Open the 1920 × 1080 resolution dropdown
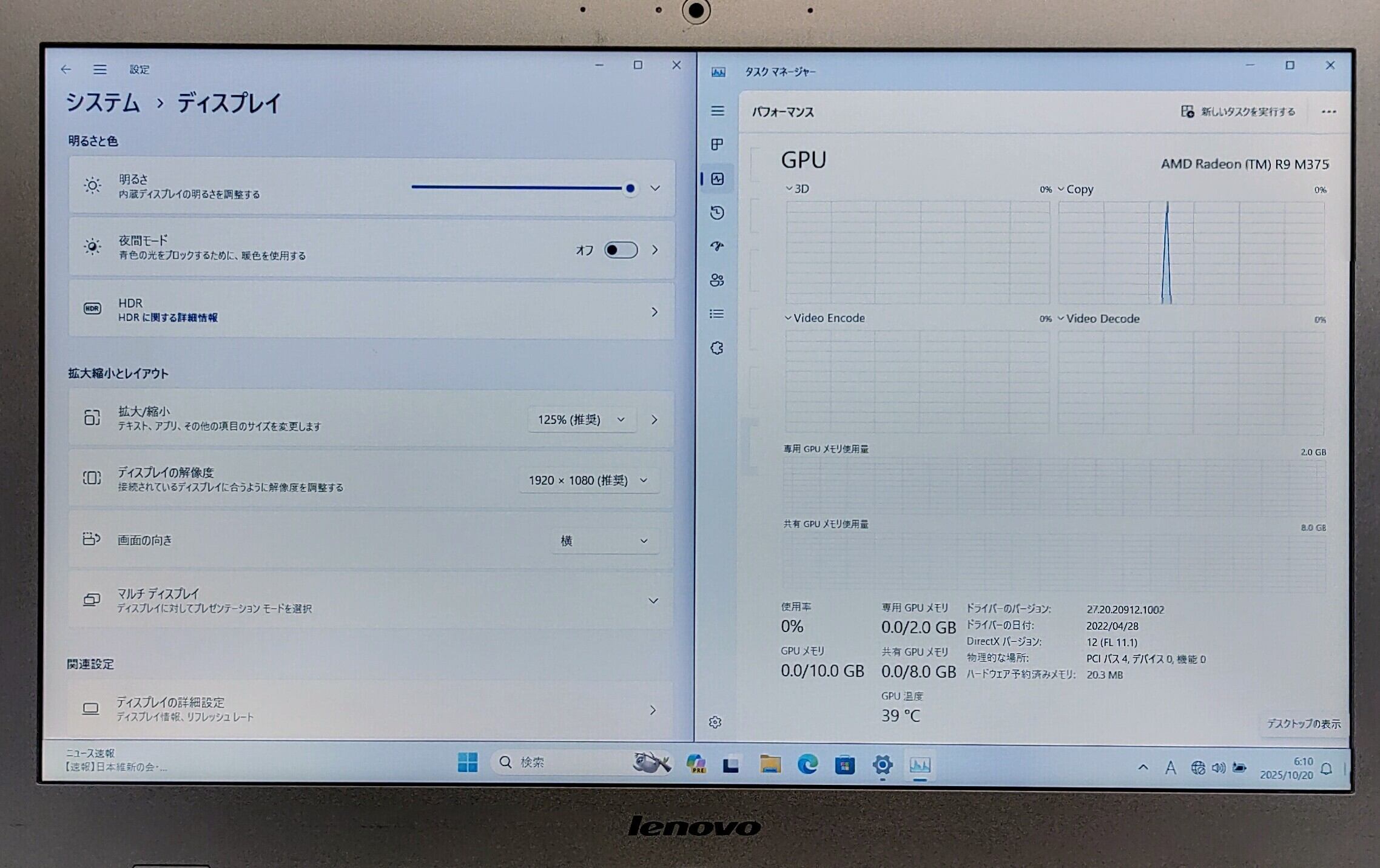Viewport: 1380px width, 868px height. tap(588, 480)
